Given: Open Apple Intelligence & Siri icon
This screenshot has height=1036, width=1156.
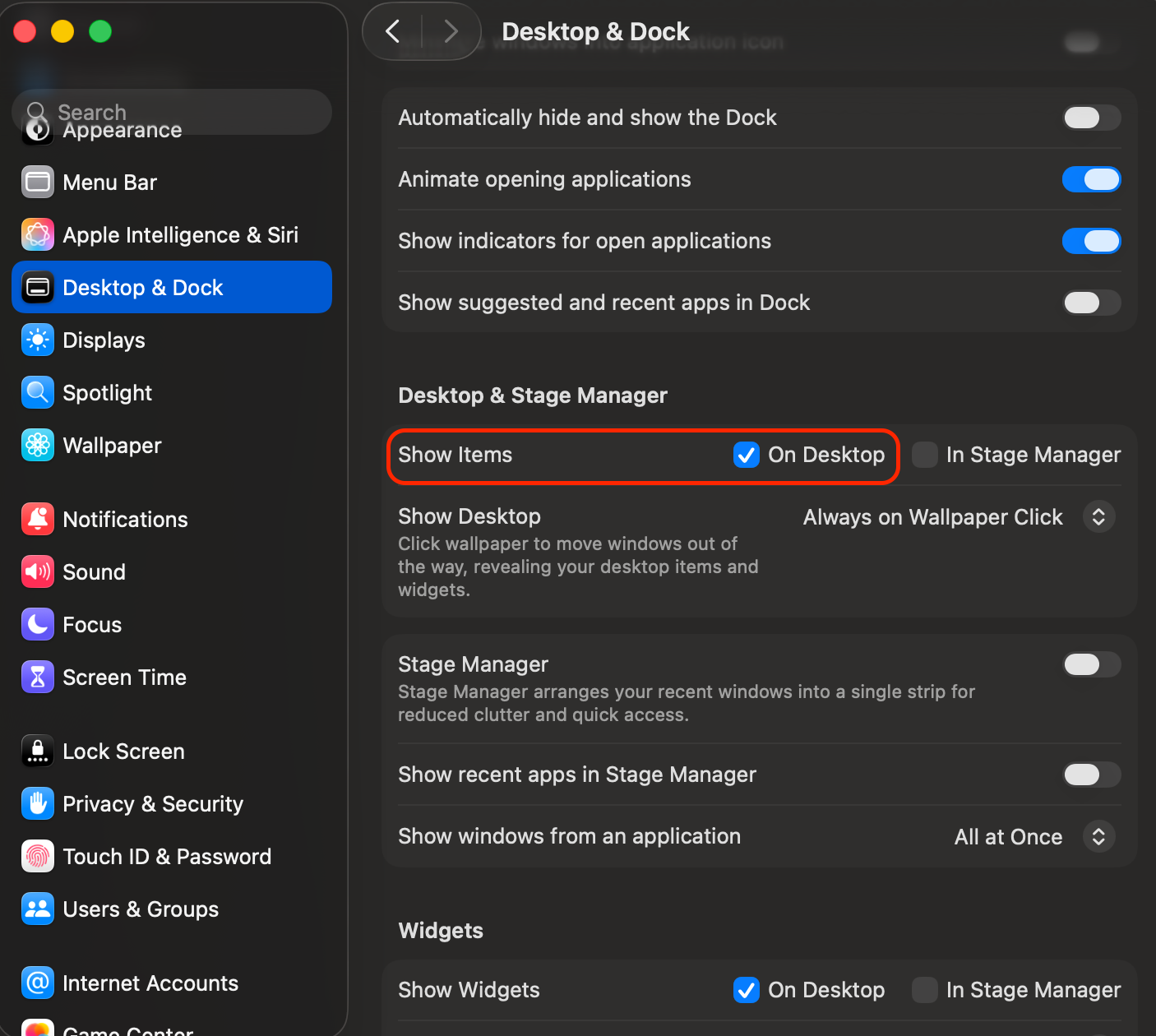Looking at the screenshot, I should (x=38, y=234).
